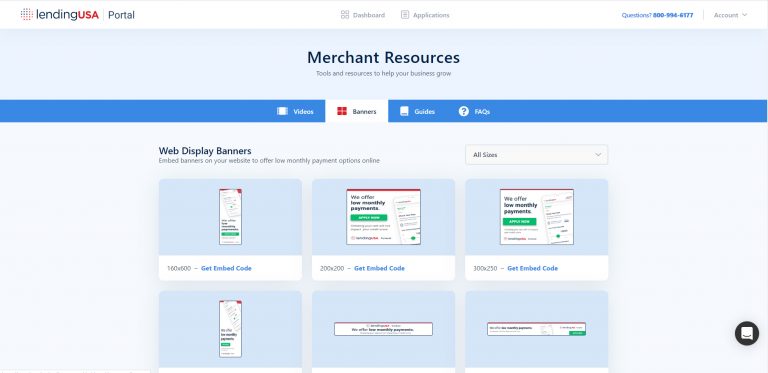Click the 160x600 size label
Screen dimensions: 768x373
click(179, 268)
